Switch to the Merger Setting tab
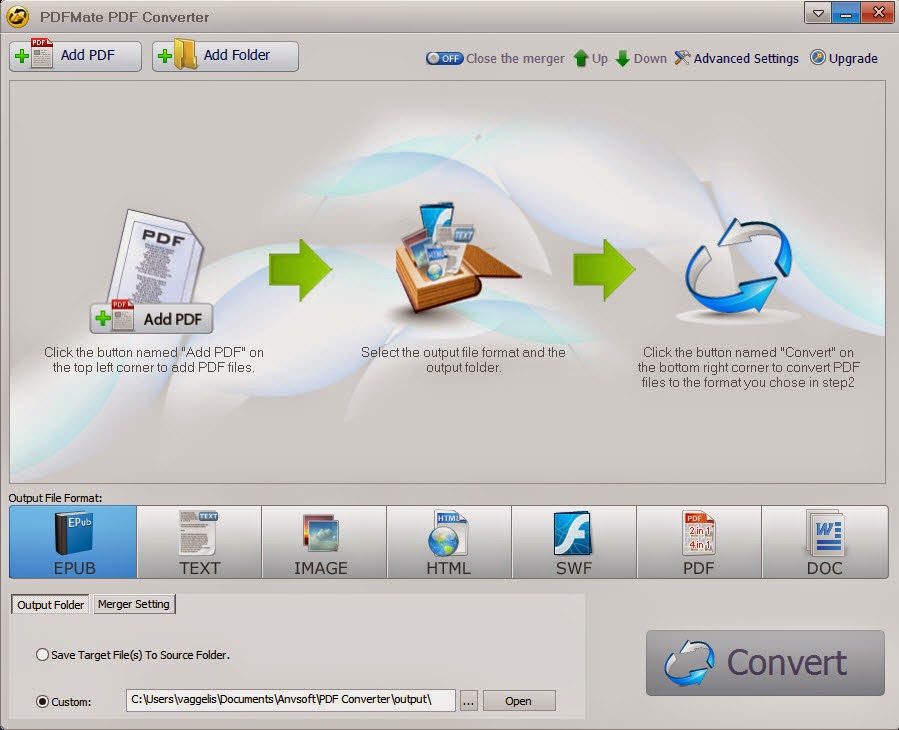Image resolution: width=899 pixels, height=730 pixels. click(x=134, y=604)
